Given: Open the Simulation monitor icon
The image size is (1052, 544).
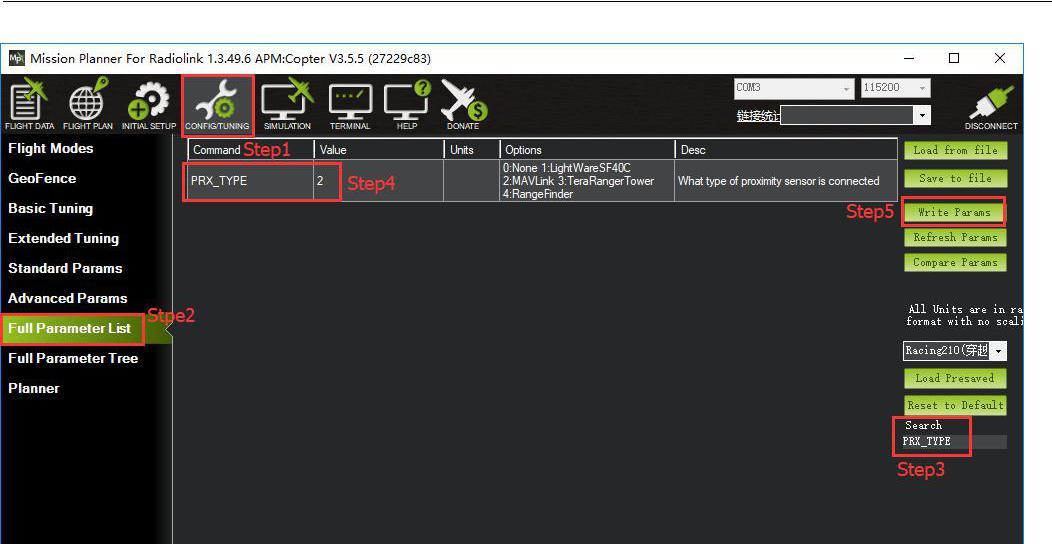Looking at the screenshot, I should 287,105.
